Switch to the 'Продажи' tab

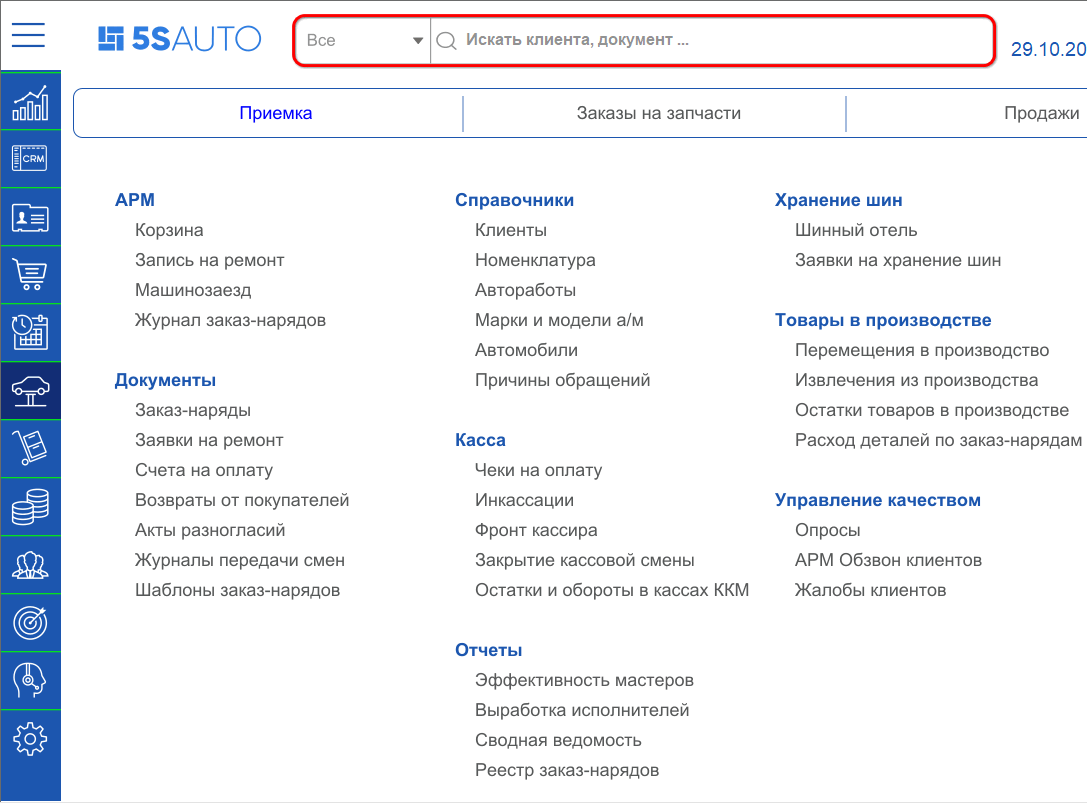click(1042, 113)
